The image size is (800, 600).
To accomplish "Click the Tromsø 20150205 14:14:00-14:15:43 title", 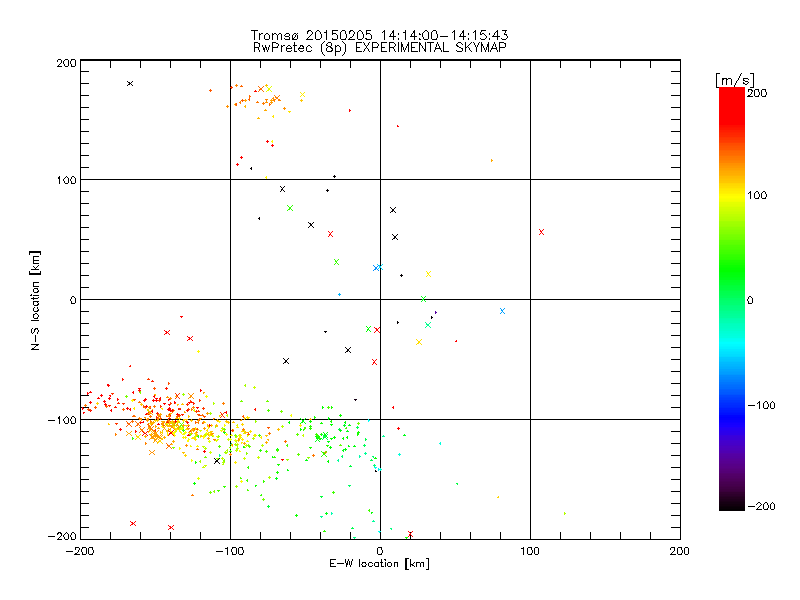I will [x=379, y=35].
